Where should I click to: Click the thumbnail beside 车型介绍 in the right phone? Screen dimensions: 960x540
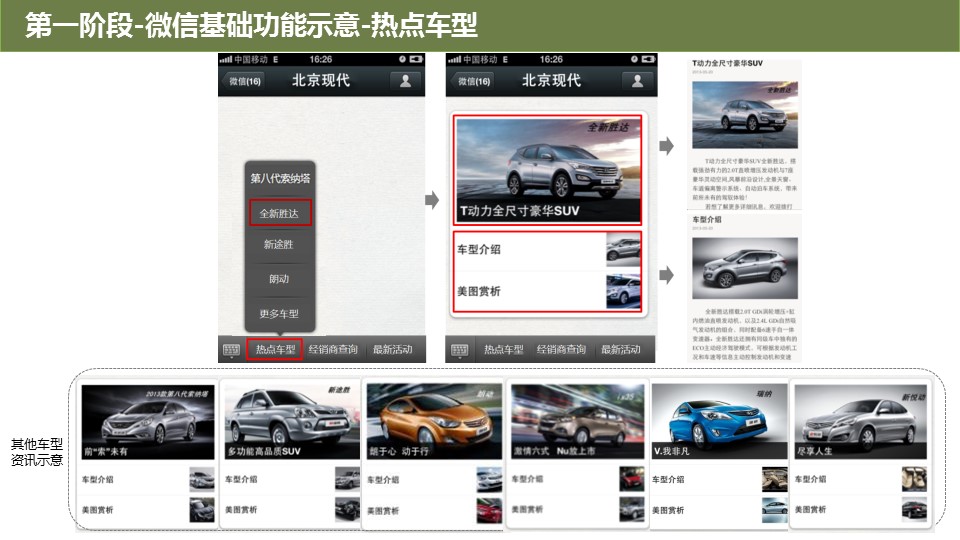pyautogui.click(x=623, y=250)
